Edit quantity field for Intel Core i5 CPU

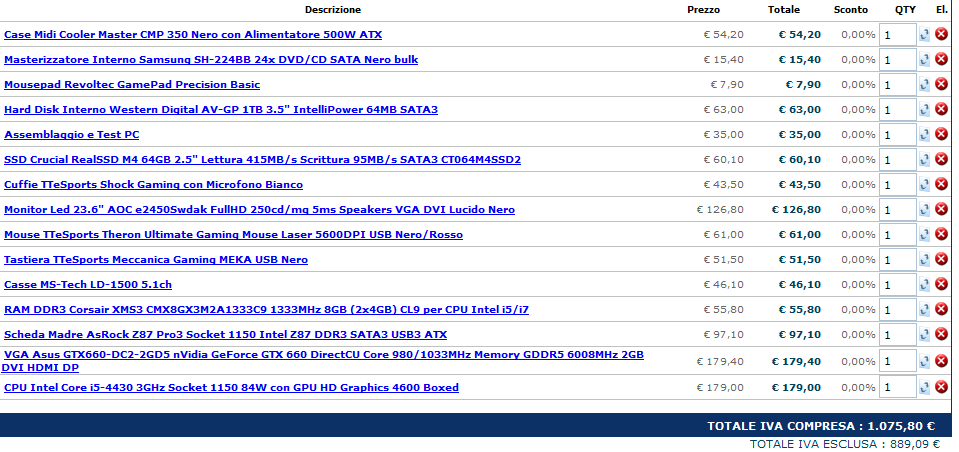[x=898, y=388]
